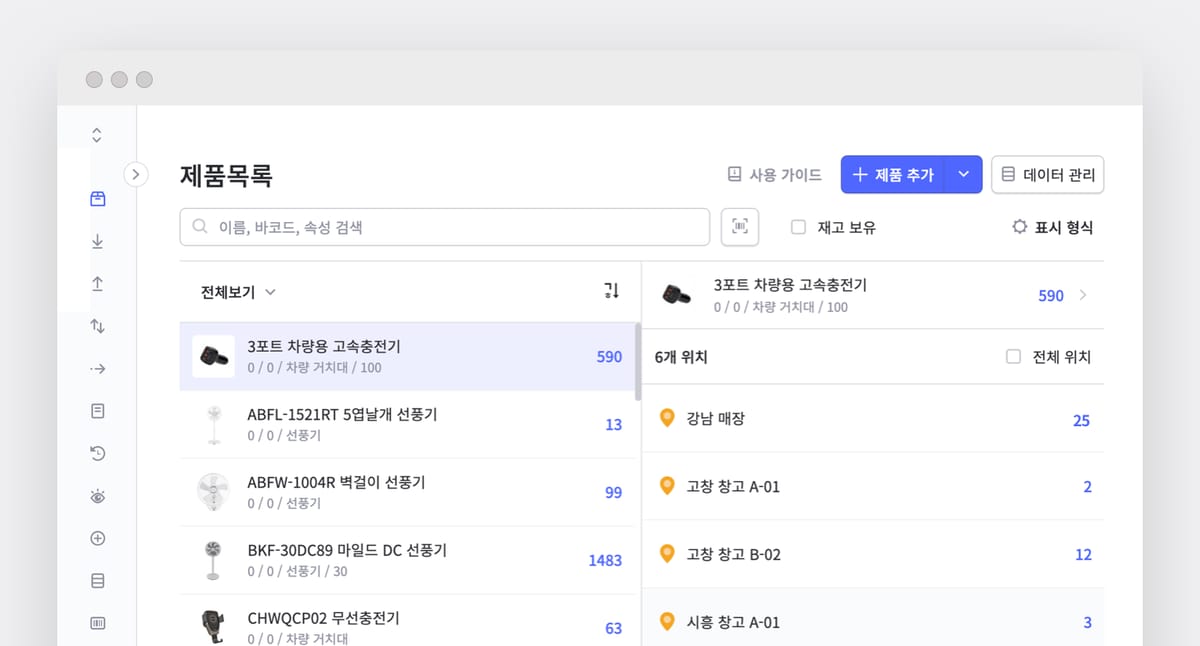The height and width of the screenshot is (646, 1200).
Task: Select the up-down adjust arrows sidebar icon
Action: [x=97, y=326]
